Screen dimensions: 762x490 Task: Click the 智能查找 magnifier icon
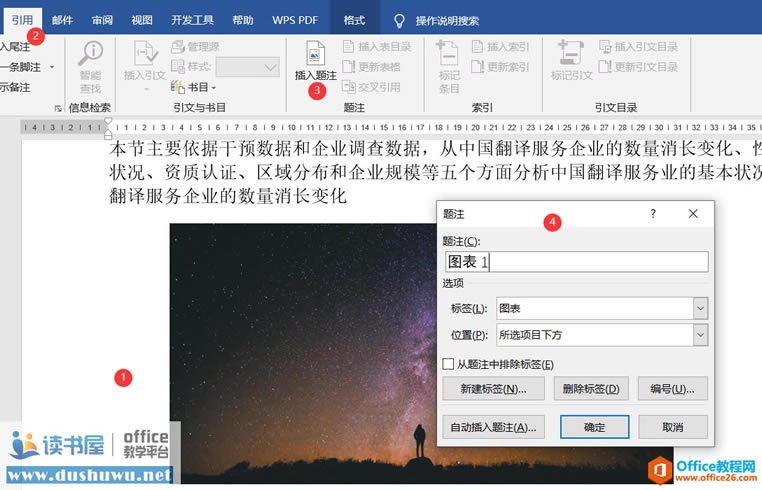click(90, 52)
